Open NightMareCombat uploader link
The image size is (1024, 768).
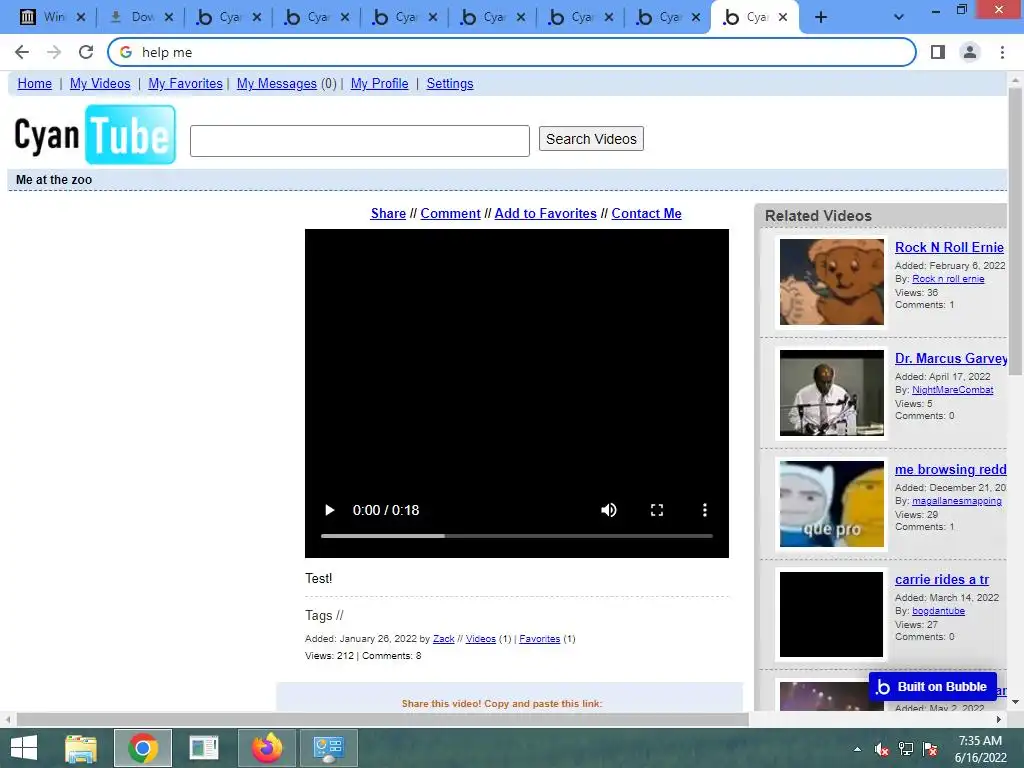point(952,390)
